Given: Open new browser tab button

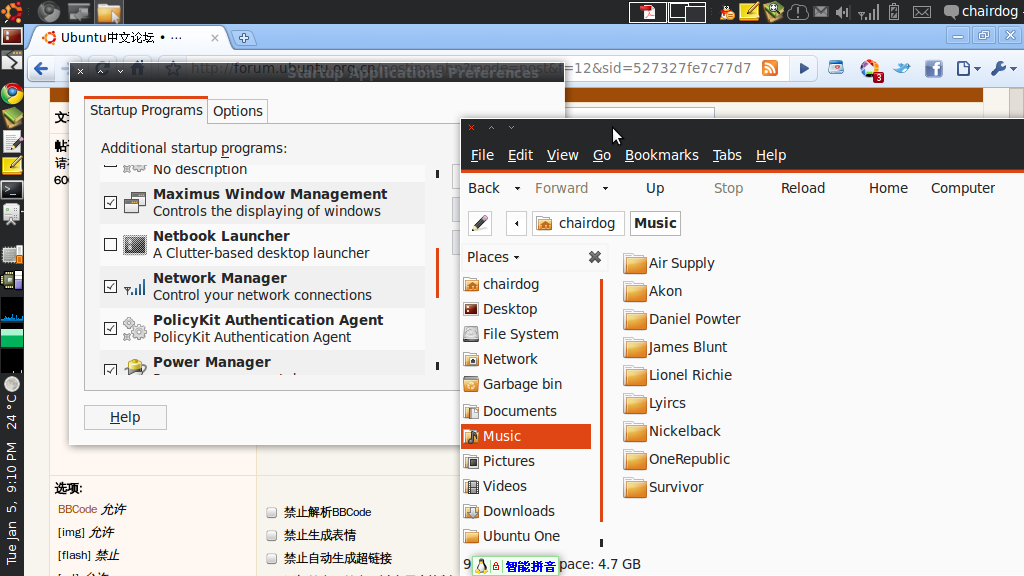Looking at the screenshot, I should (244, 38).
